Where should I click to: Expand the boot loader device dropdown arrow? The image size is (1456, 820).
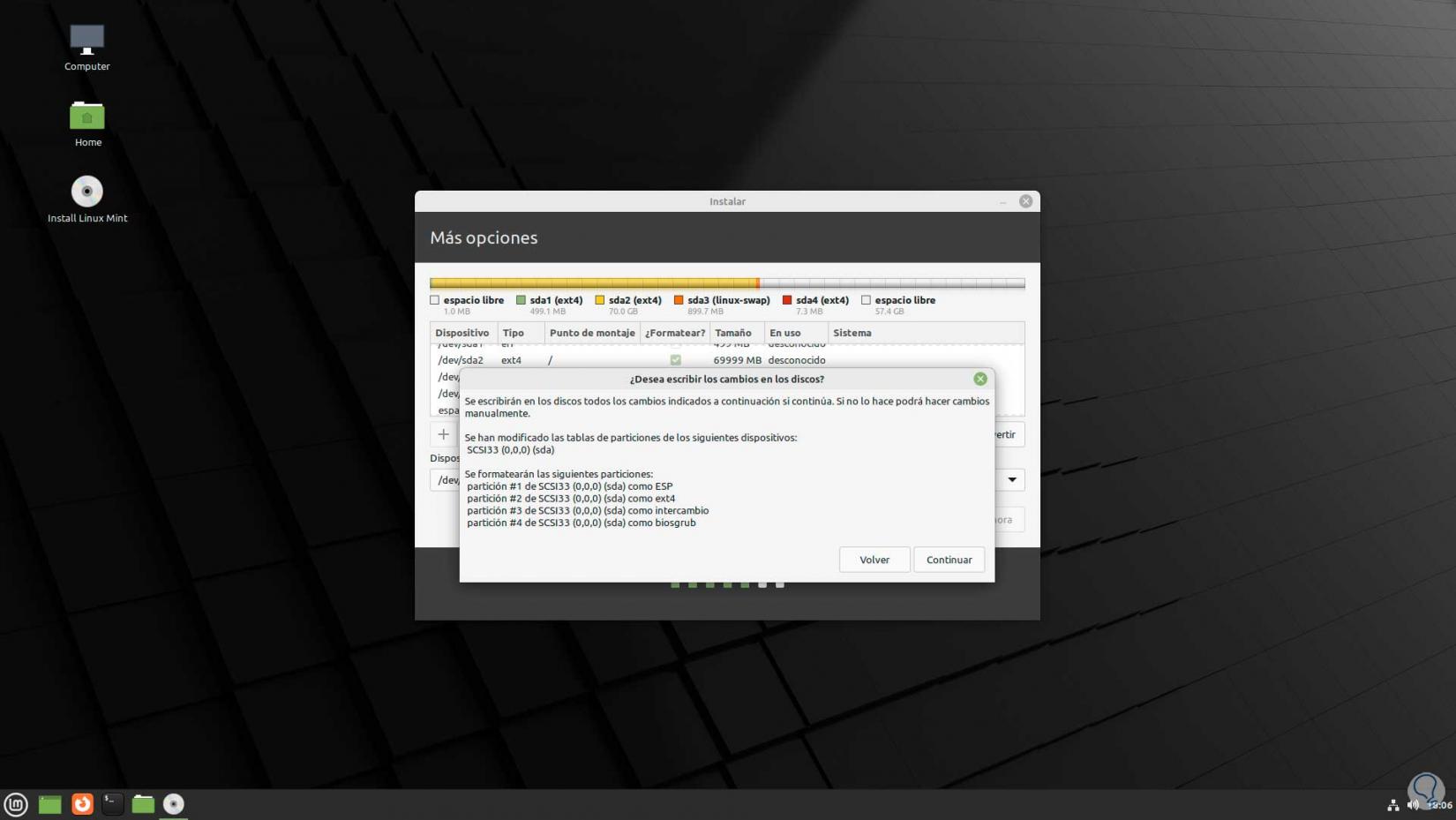coord(1012,480)
